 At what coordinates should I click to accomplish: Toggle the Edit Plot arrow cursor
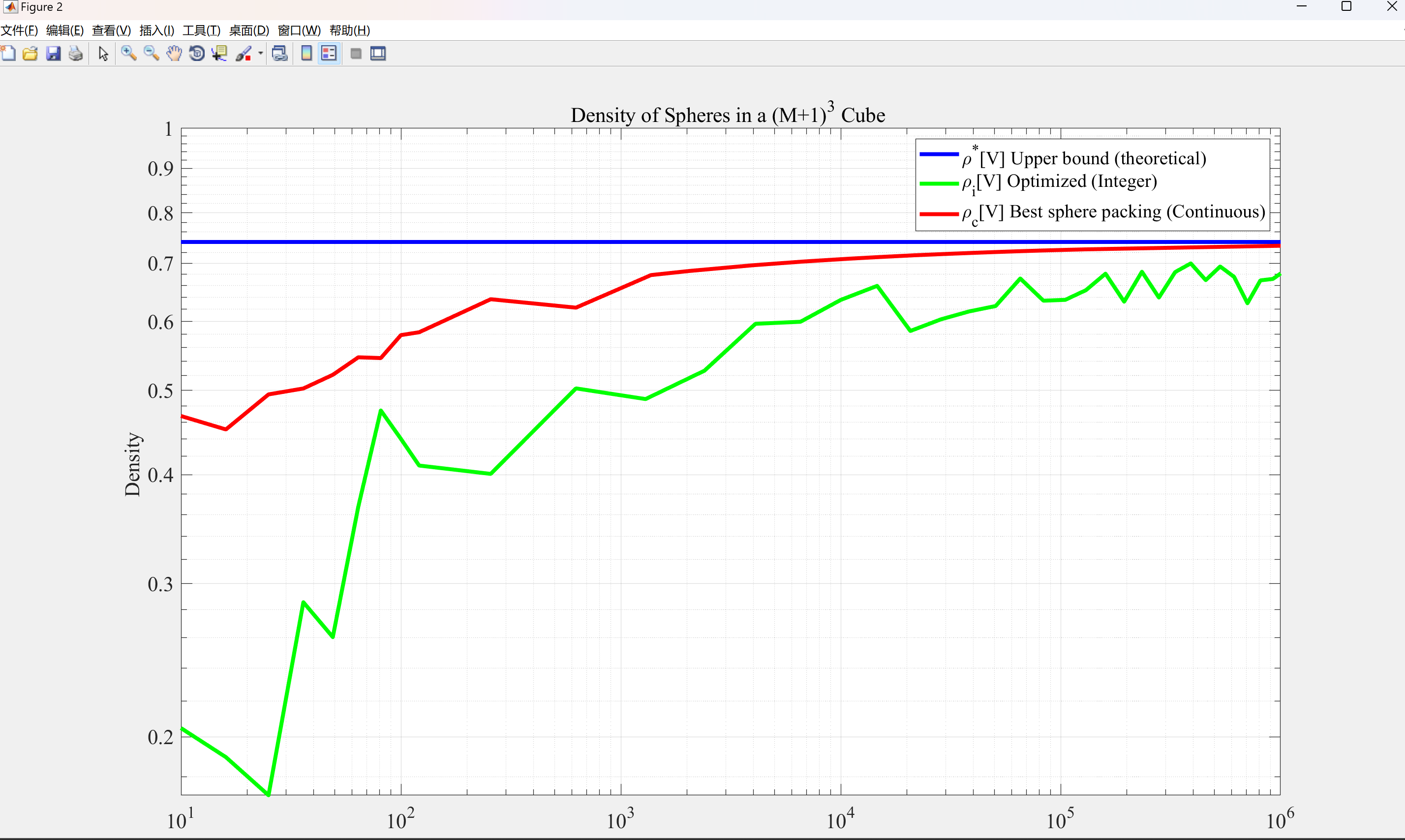click(103, 54)
